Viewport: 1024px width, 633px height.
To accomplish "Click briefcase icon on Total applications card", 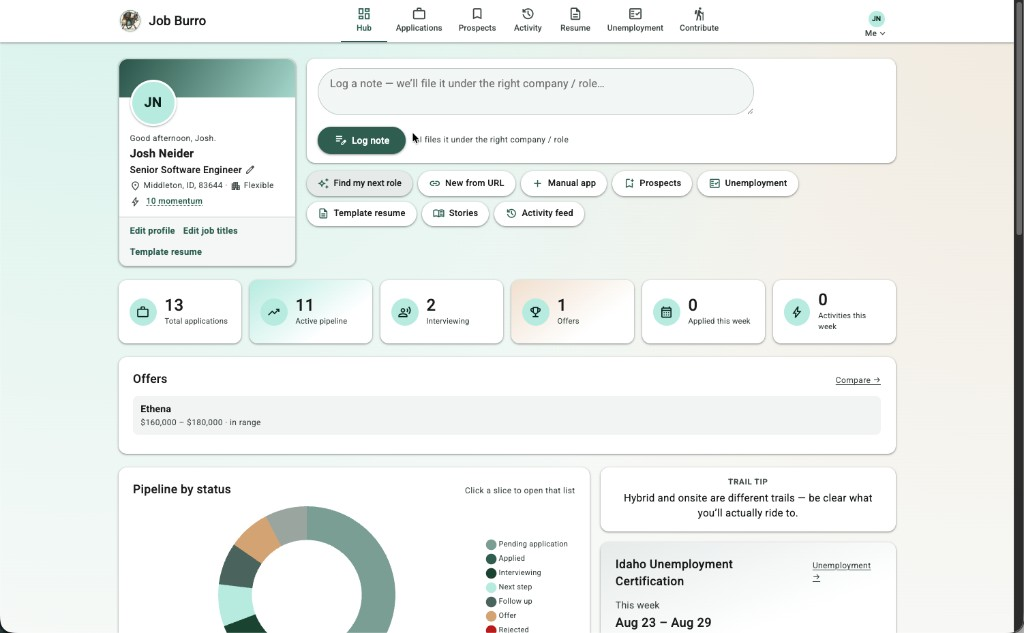I will tap(142, 312).
